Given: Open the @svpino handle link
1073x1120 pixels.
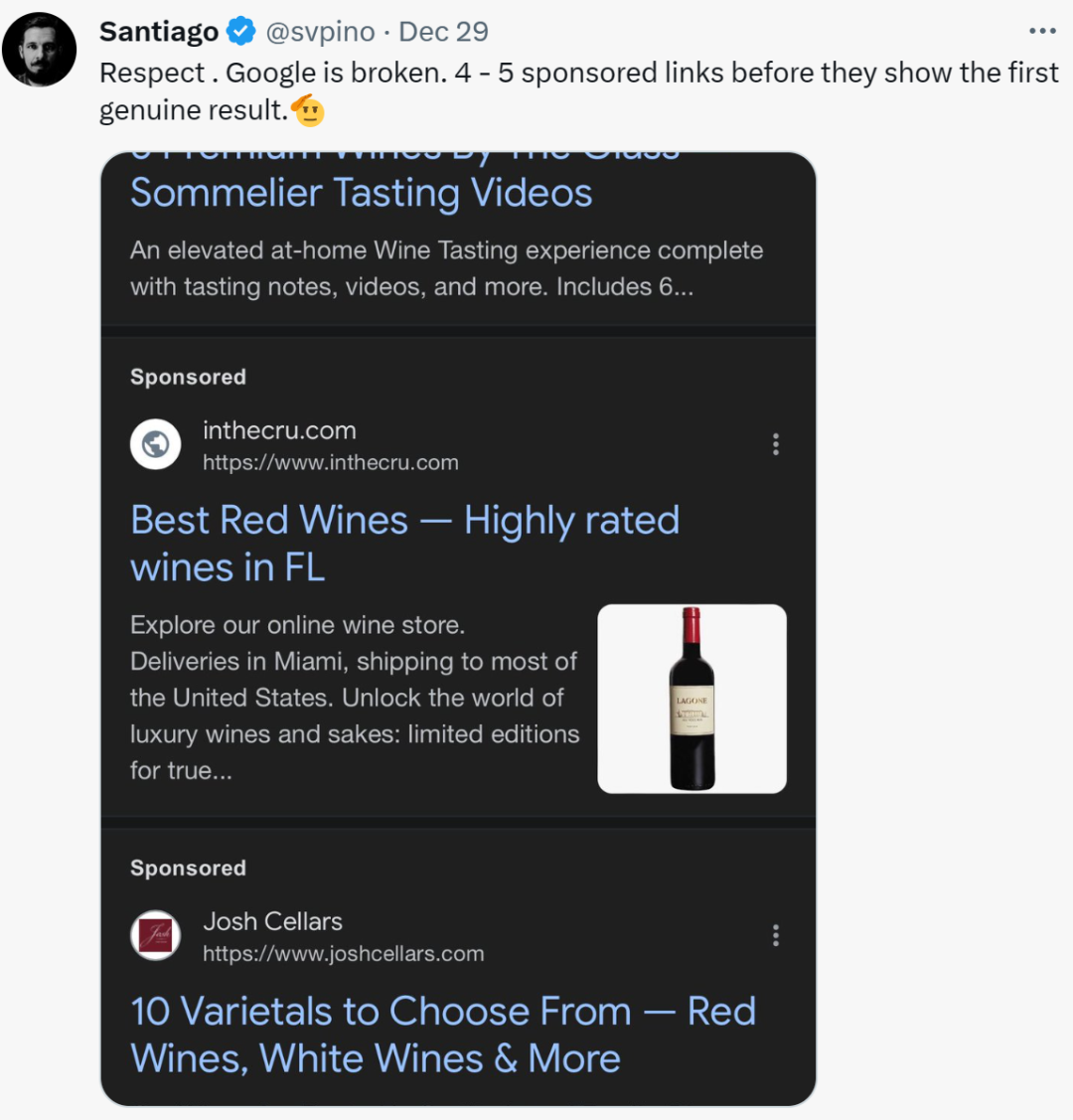Looking at the screenshot, I should click(x=320, y=32).
